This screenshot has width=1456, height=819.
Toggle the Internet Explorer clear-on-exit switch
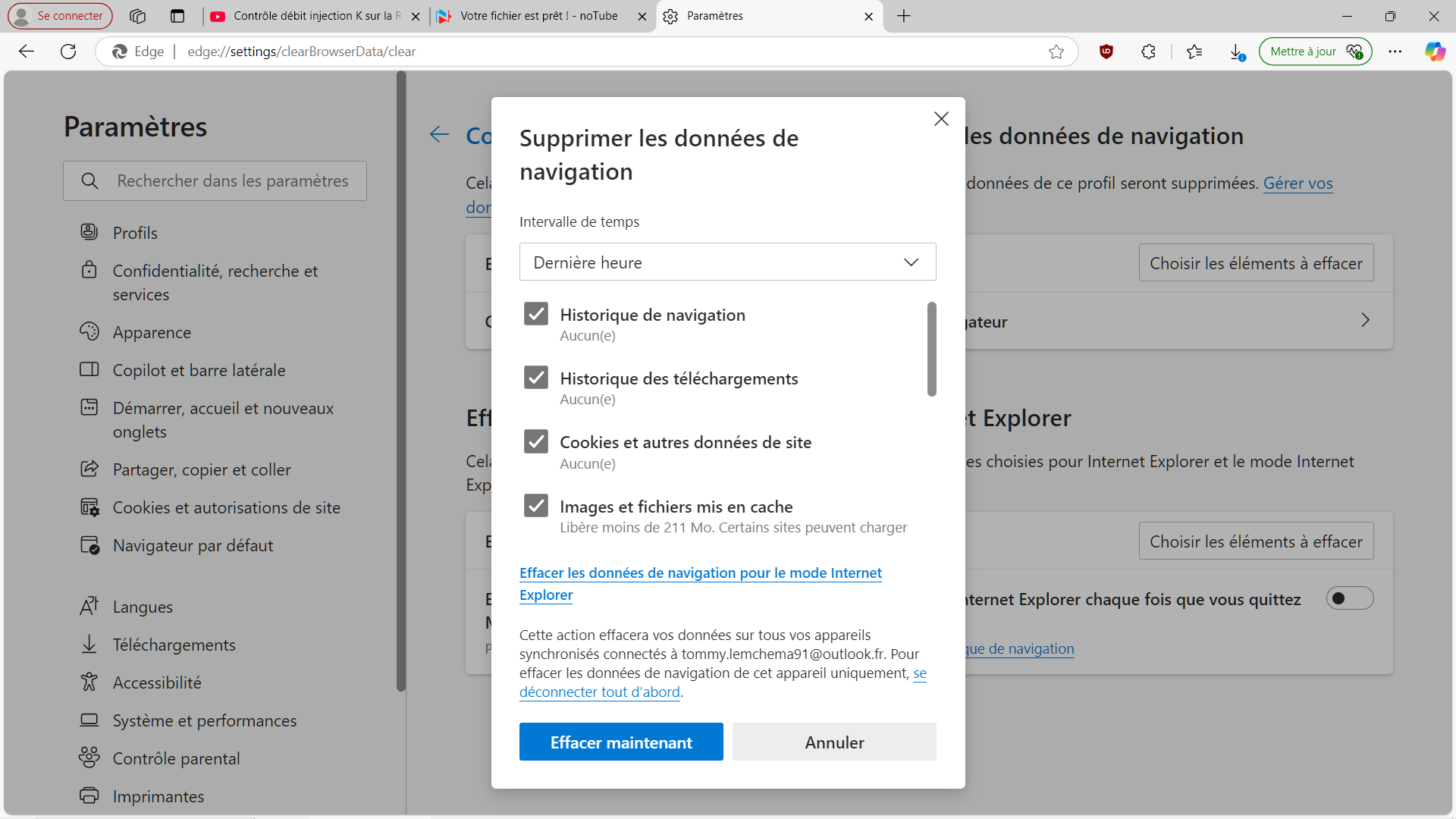pyautogui.click(x=1349, y=598)
